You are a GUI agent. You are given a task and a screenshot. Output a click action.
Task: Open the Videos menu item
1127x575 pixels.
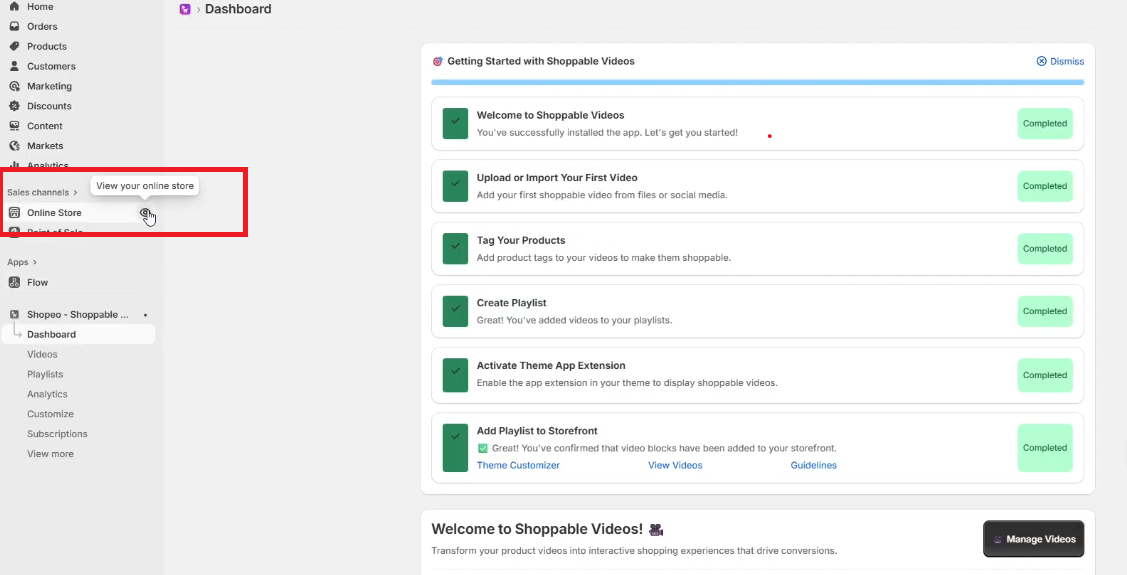tap(42, 354)
